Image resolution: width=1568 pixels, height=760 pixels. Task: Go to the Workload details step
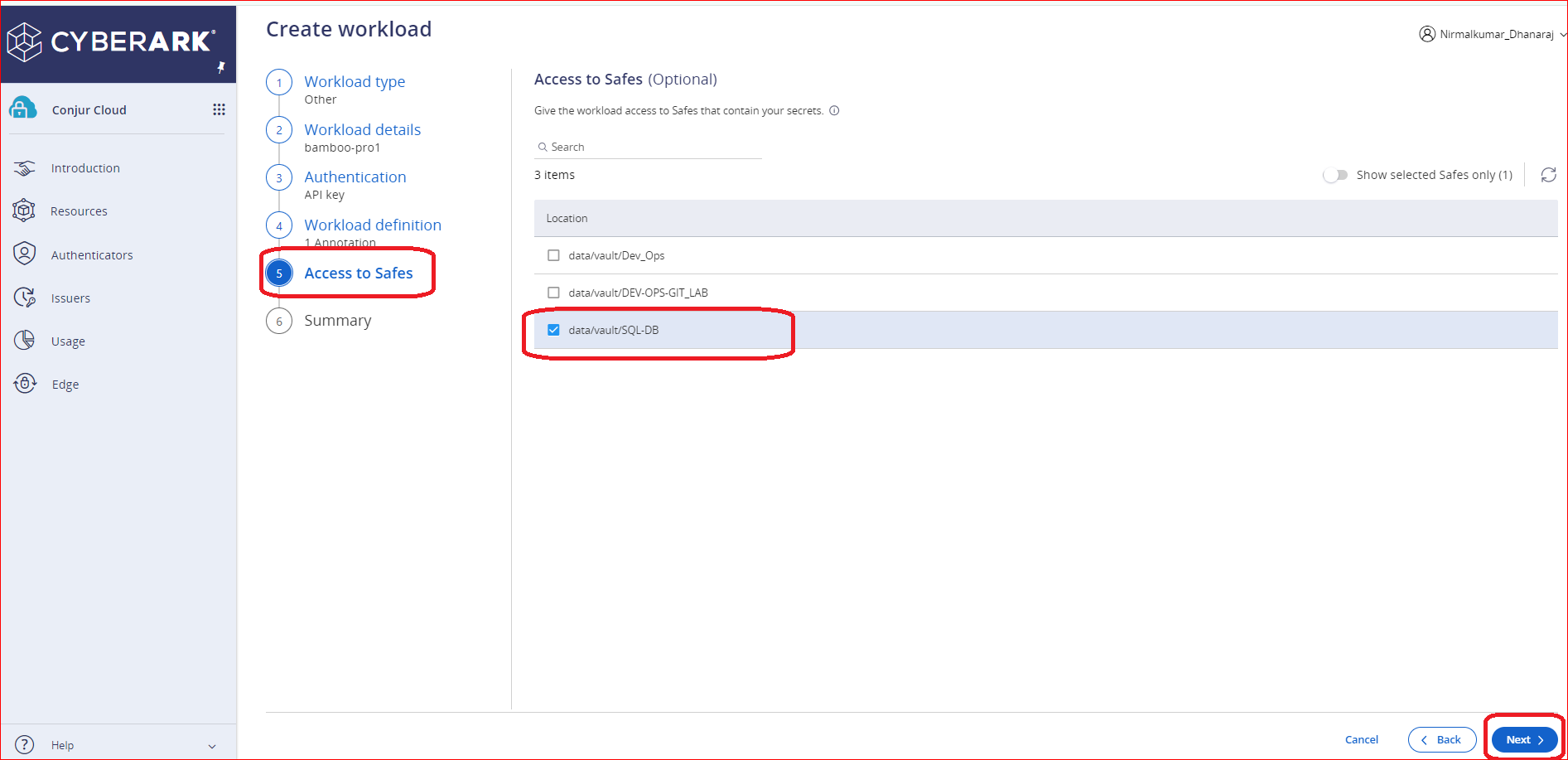pyautogui.click(x=362, y=130)
